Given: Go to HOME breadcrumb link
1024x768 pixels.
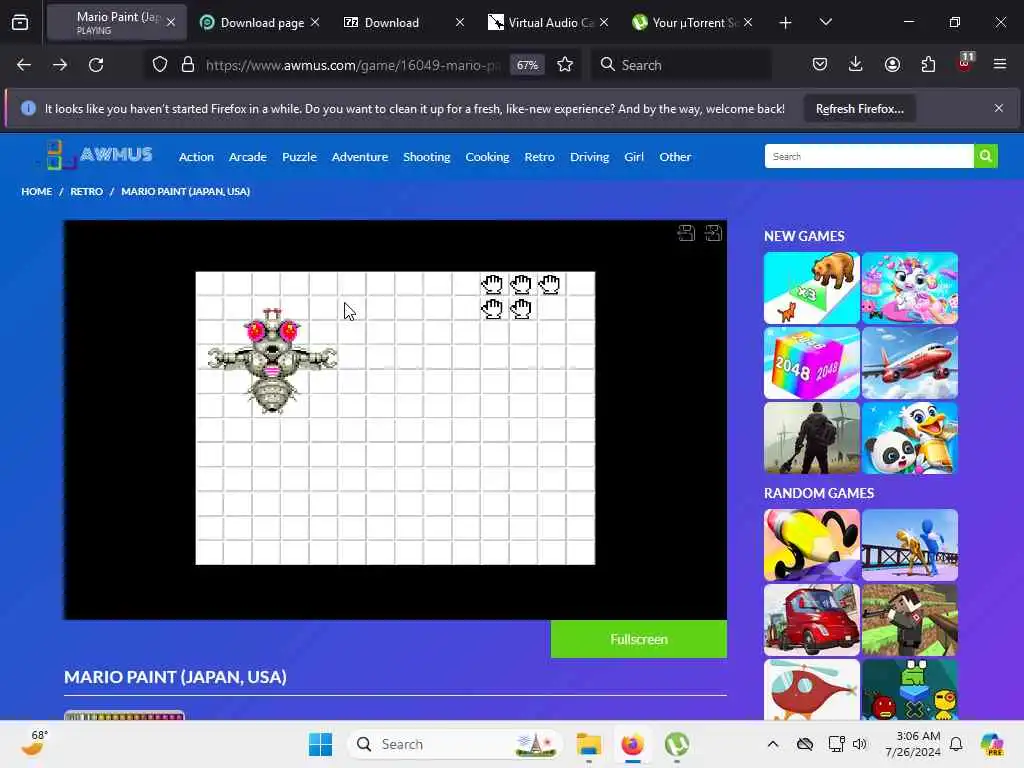Looking at the screenshot, I should pyautogui.click(x=37, y=191).
